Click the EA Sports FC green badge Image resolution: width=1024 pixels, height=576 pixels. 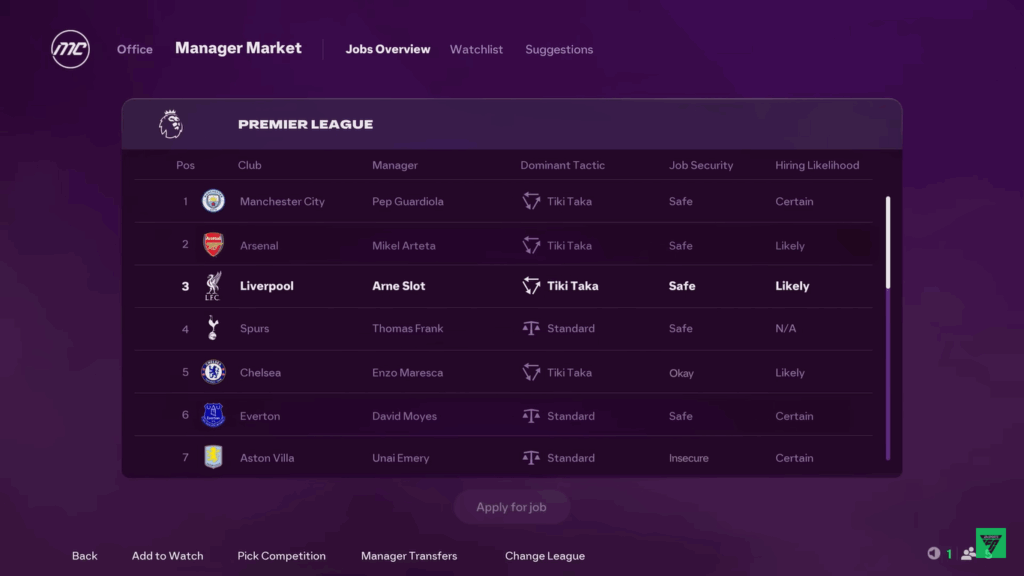coord(991,543)
